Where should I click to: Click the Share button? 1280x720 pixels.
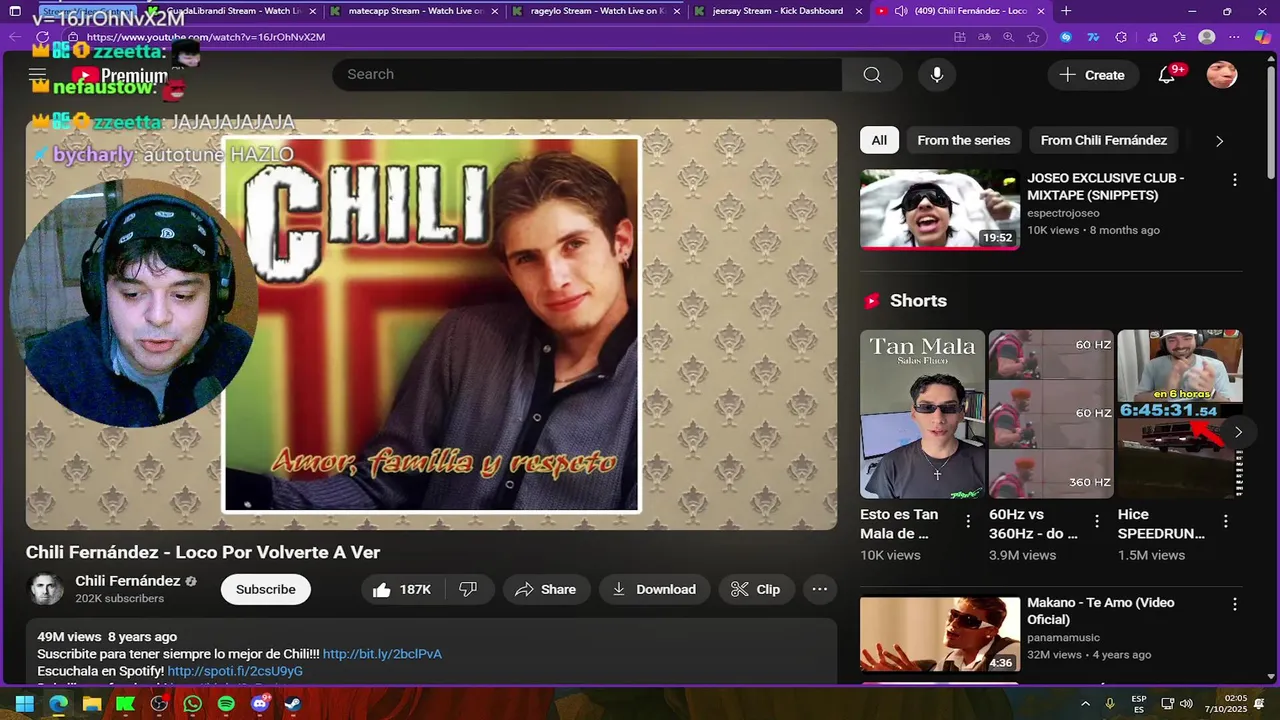click(546, 589)
